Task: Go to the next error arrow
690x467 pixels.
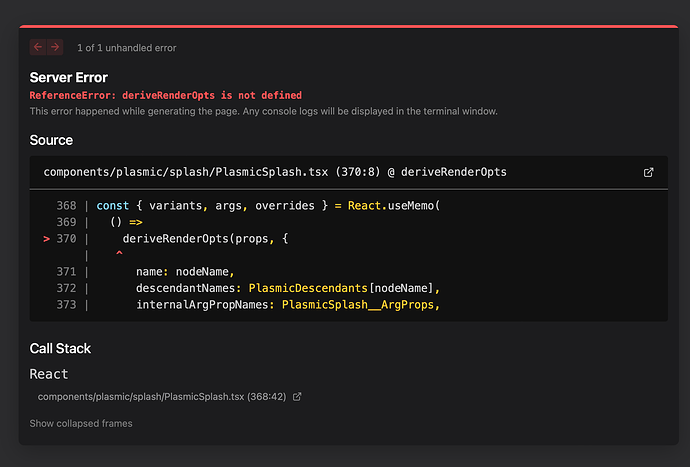Action: coord(55,47)
